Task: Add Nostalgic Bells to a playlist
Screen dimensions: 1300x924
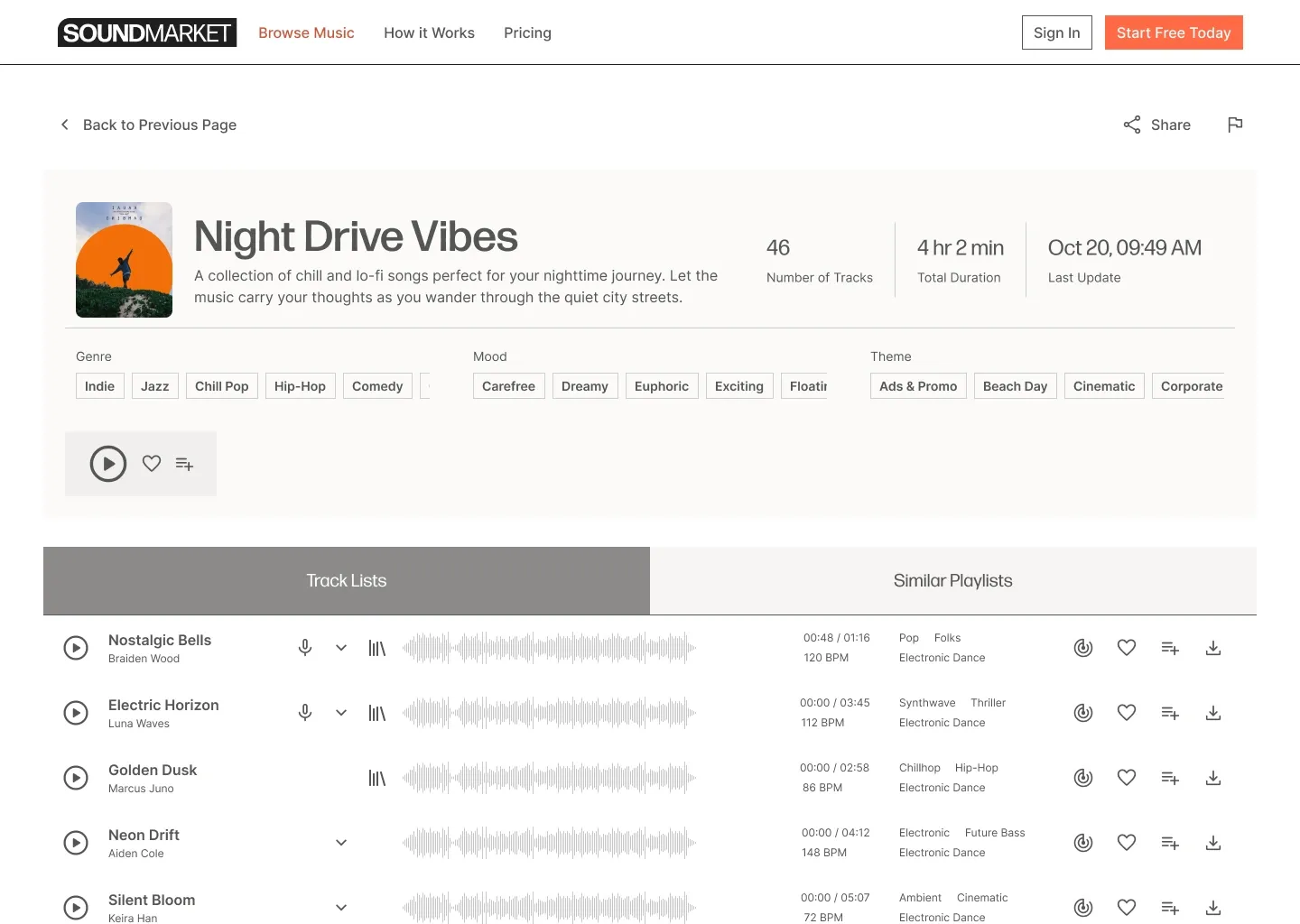Action: click(1170, 648)
